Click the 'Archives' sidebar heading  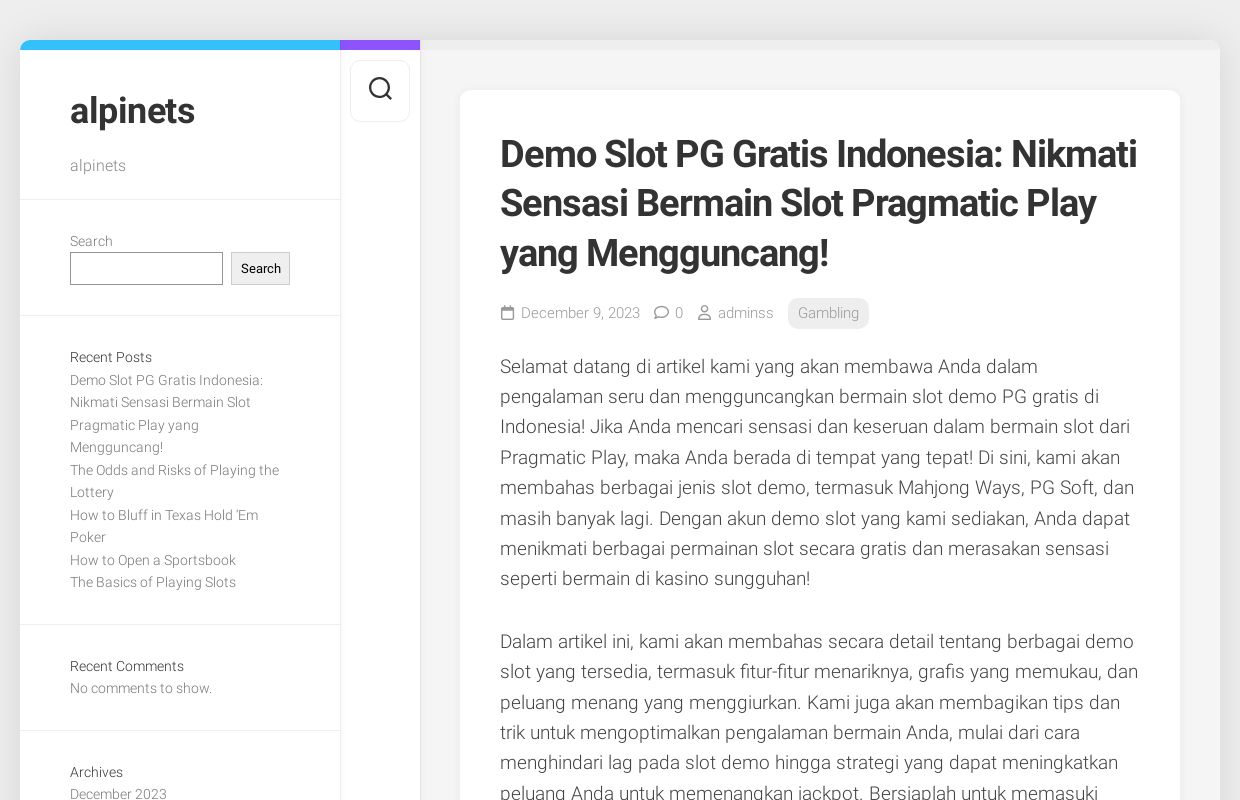[x=96, y=772]
